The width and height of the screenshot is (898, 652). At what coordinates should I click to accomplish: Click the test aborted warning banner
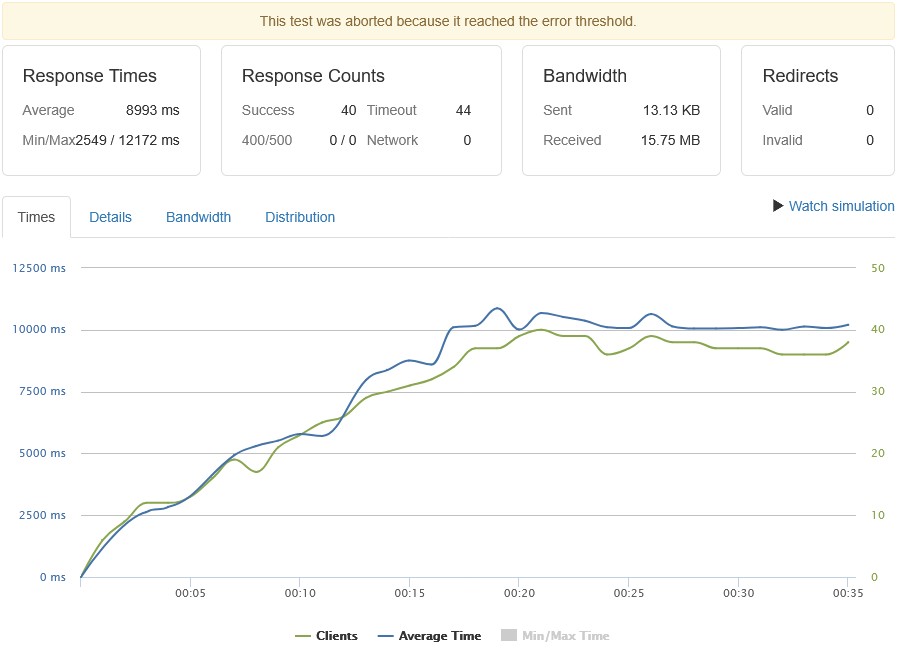point(448,21)
